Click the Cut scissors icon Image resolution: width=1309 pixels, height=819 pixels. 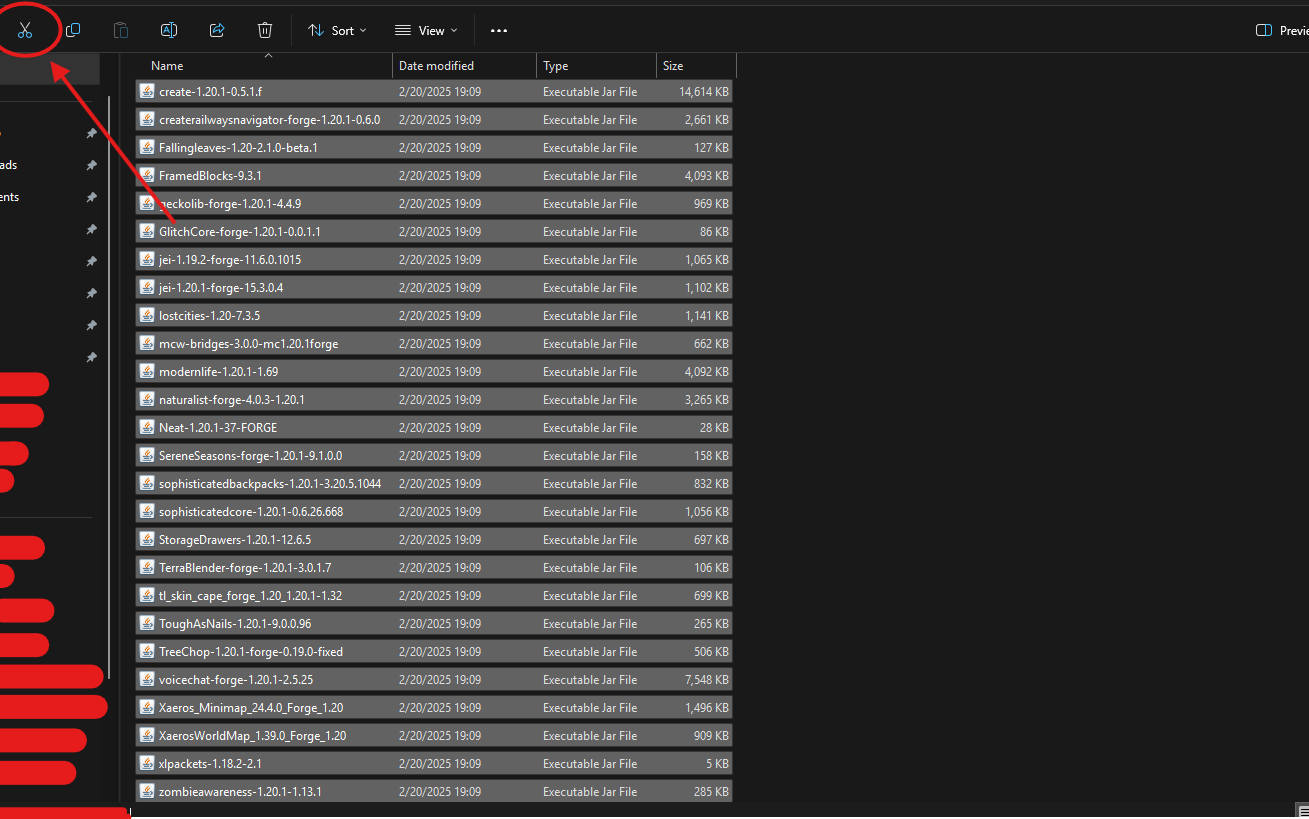pyautogui.click(x=25, y=30)
